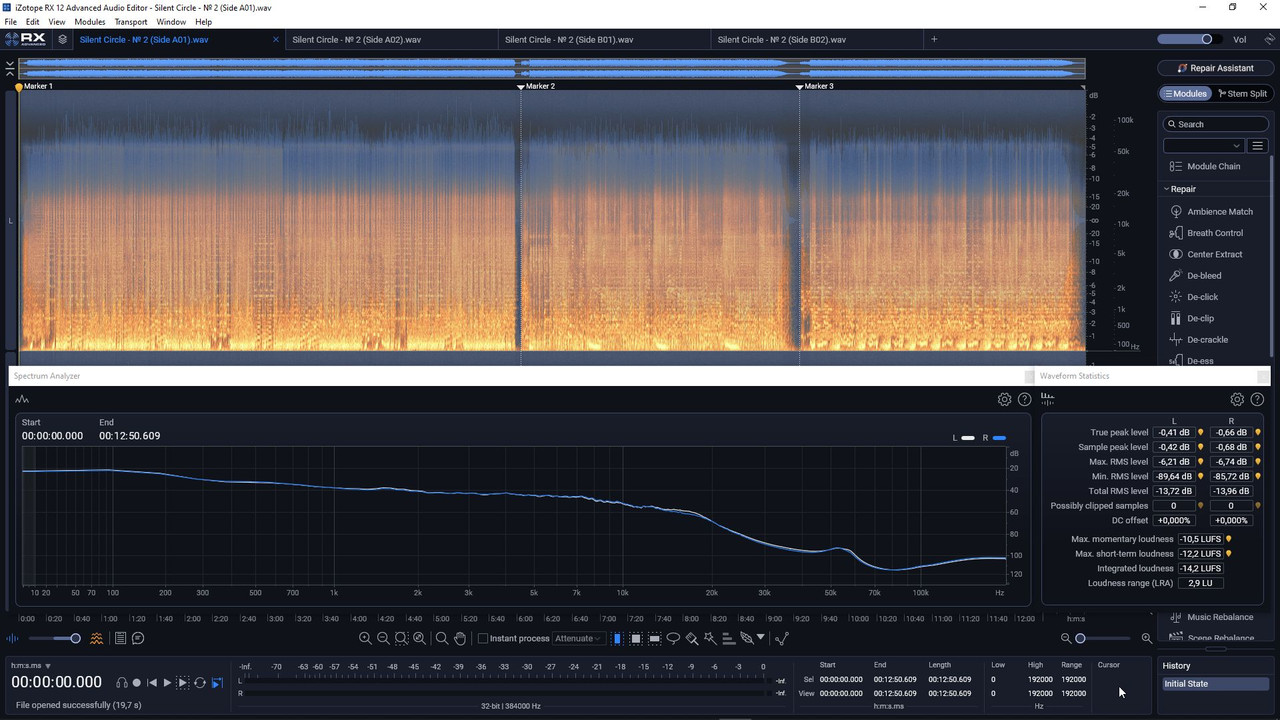This screenshot has height=720, width=1280.
Task: Click the play button
Action: (167, 683)
